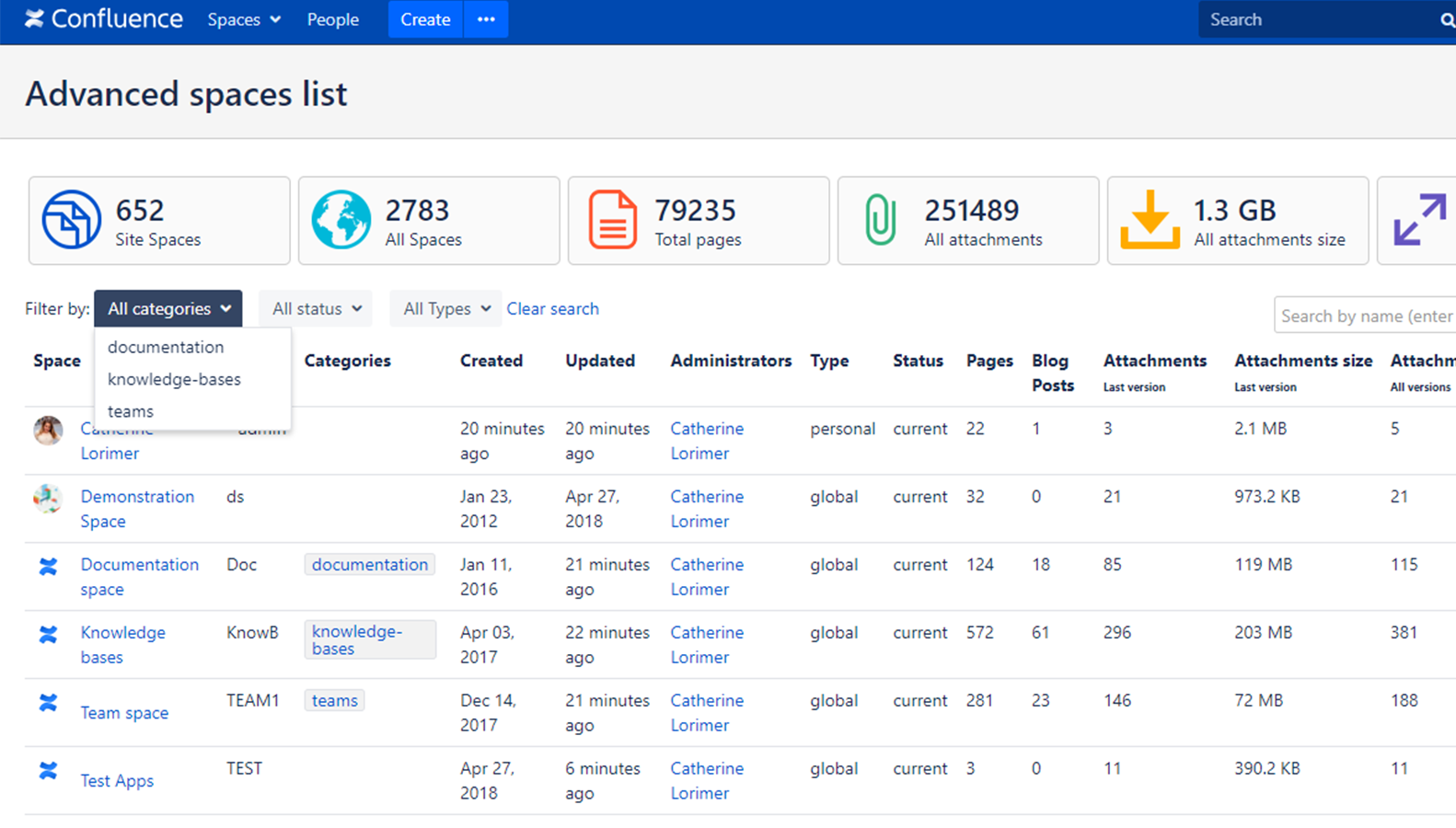Click the magnifier search icon in header

click(x=1446, y=20)
